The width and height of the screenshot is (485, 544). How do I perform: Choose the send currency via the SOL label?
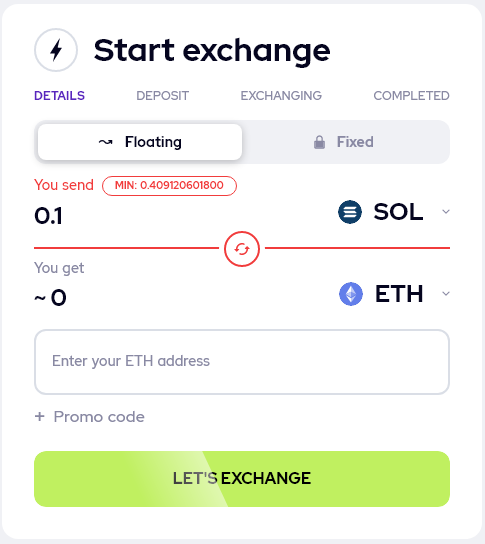398,212
